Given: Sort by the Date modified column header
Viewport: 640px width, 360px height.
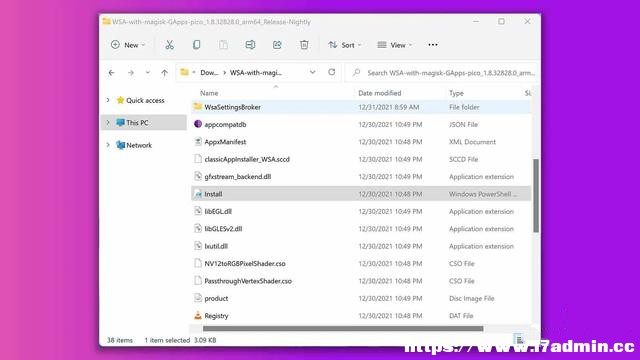Looking at the screenshot, I should click(380, 93).
